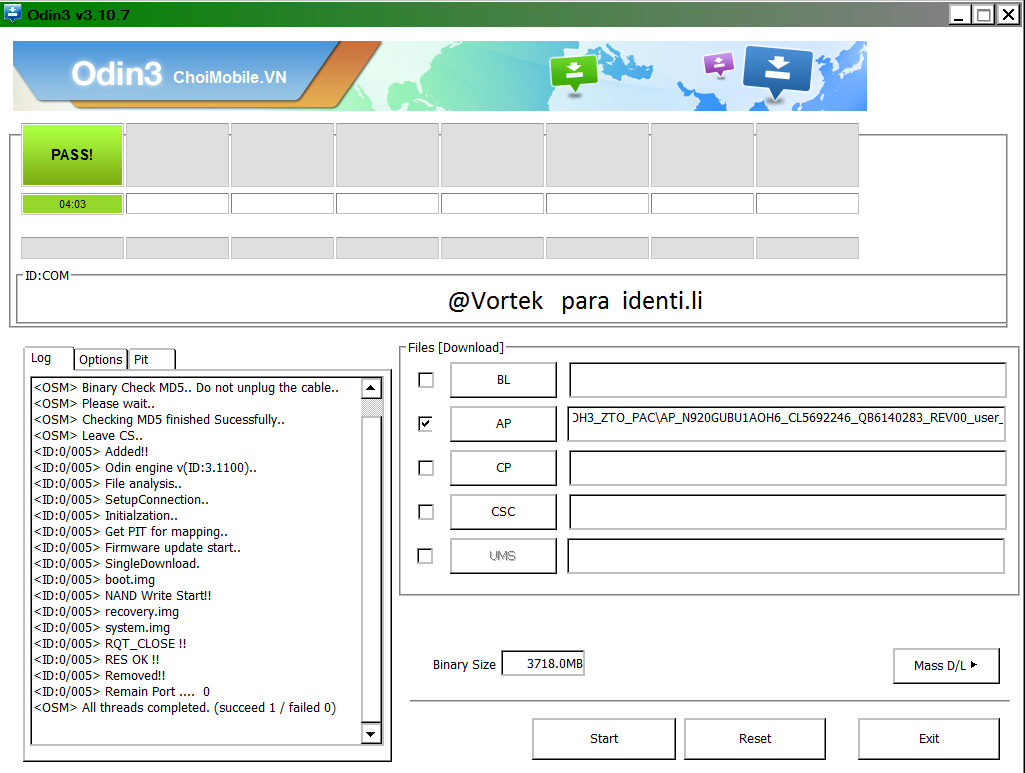The width and height of the screenshot is (1025, 773).
Task: Click the log line 'Odin engine v(ID:3.1100)..'
Action: tap(145, 467)
